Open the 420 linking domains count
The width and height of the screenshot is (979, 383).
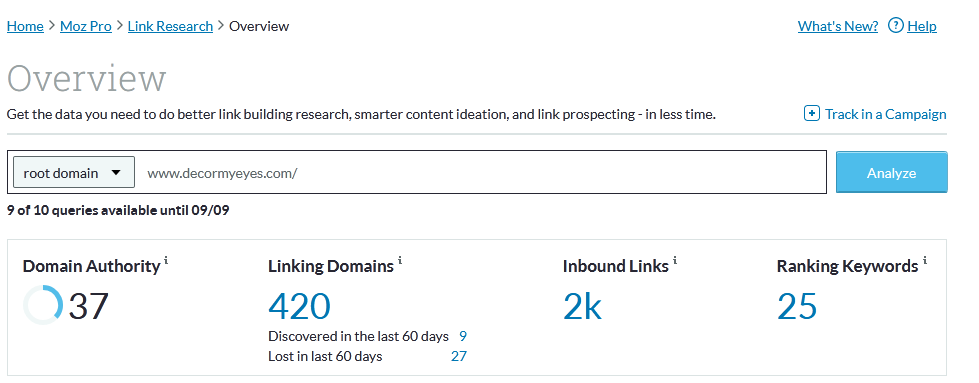(299, 306)
